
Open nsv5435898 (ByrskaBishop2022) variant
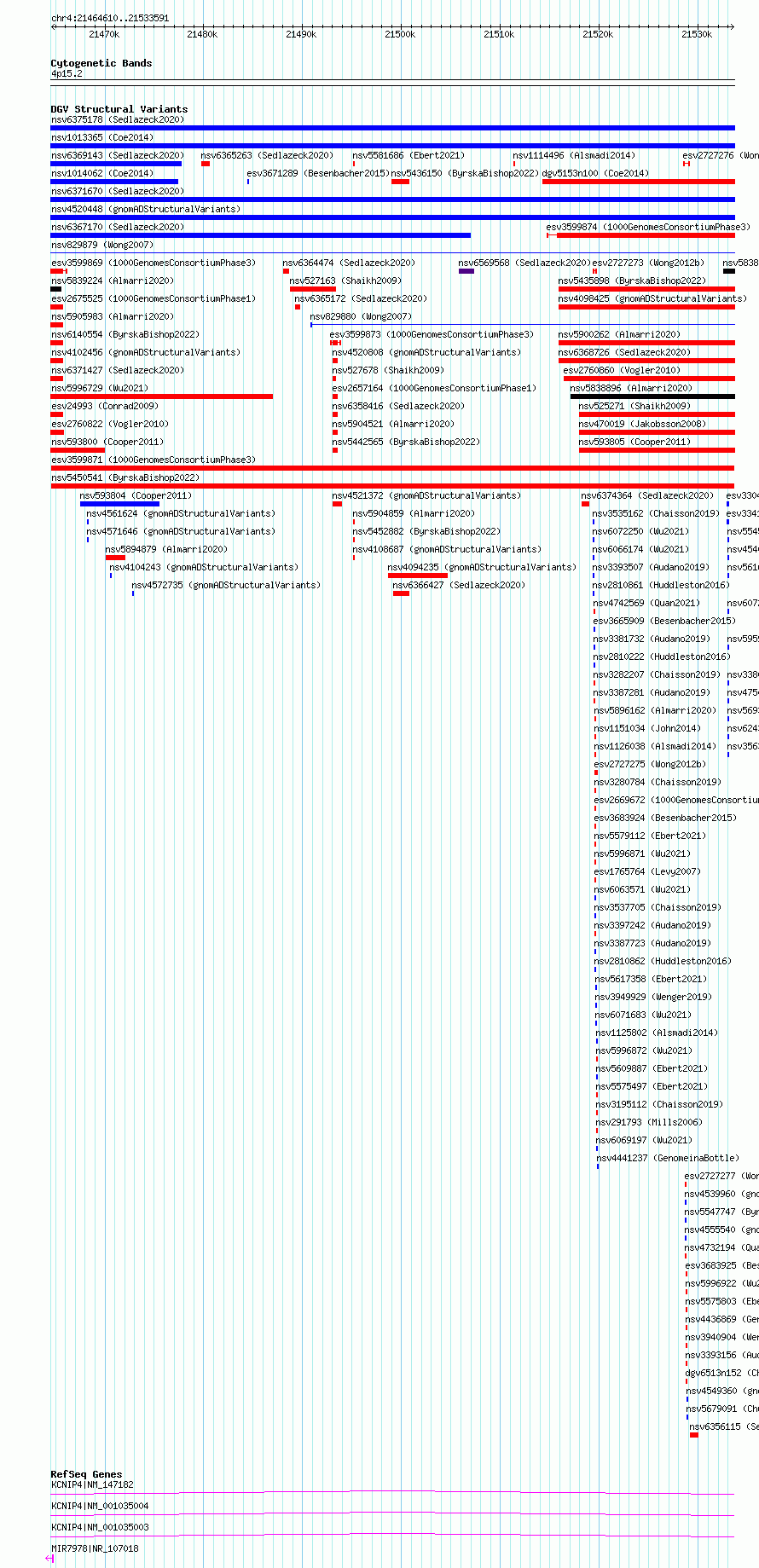tap(633, 281)
